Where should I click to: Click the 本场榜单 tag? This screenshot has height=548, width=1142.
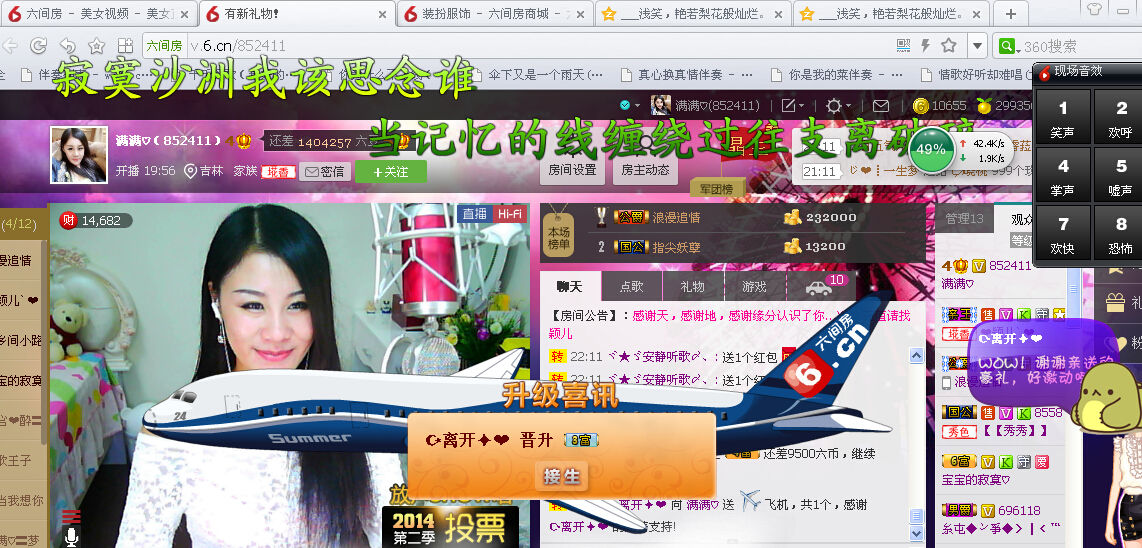(x=559, y=237)
